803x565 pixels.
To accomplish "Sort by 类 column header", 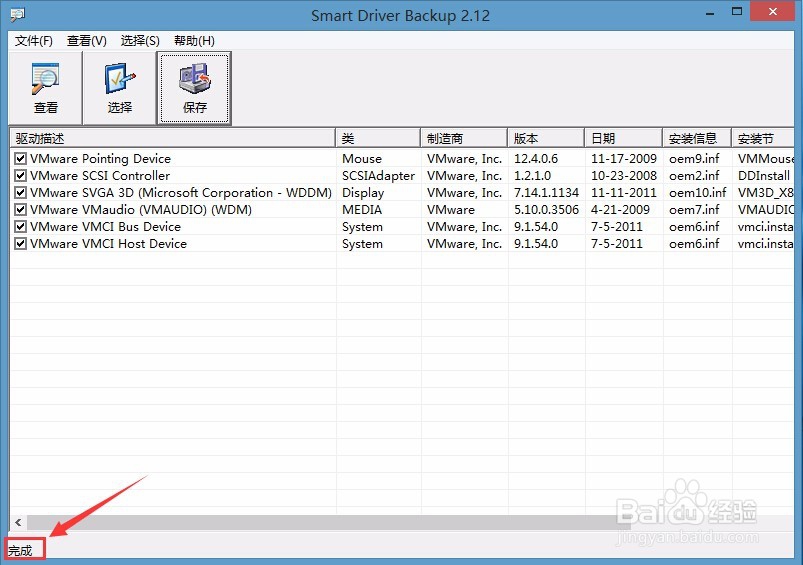I will click(378, 138).
